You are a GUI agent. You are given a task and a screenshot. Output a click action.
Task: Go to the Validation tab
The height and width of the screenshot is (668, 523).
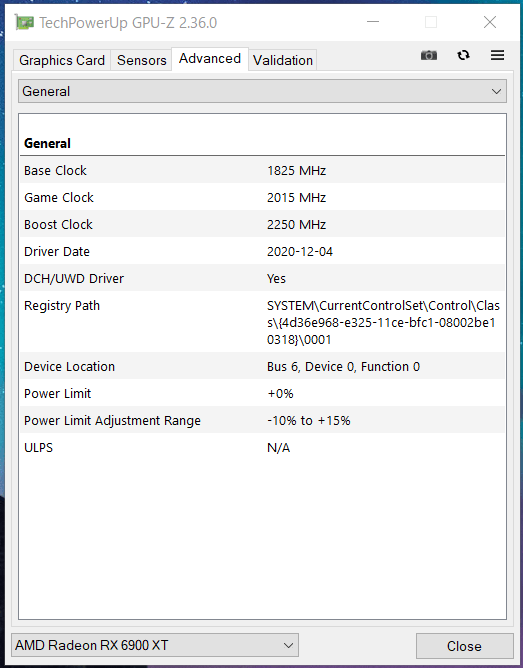point(283,60)
